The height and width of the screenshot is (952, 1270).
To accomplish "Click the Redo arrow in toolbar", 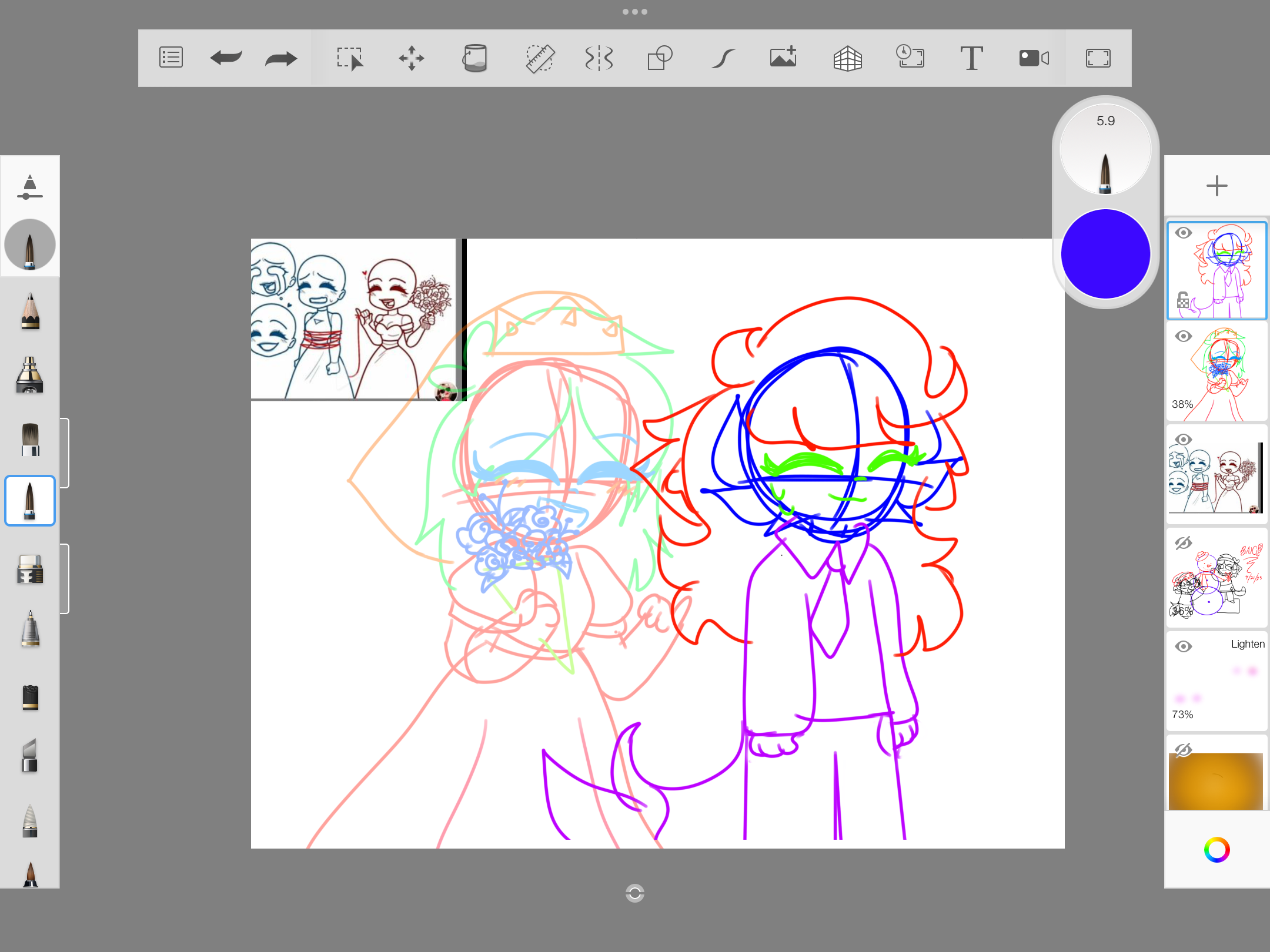I will (280, 58).
